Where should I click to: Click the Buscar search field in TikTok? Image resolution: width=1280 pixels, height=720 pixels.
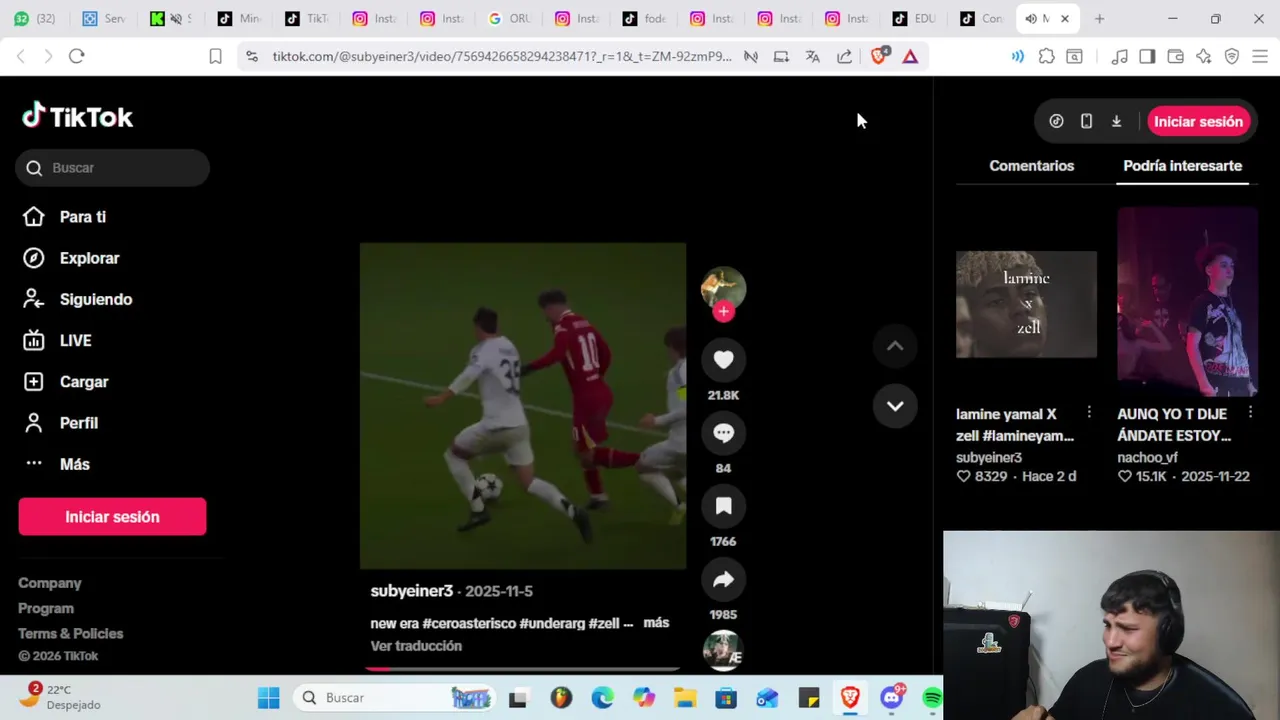(x=112, y=168)
